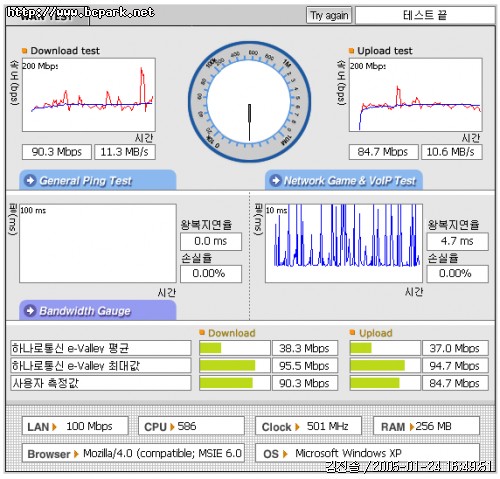Click the 95.5 Mbps value cell
Viewport: 500px width, 479px height.
(305, 365)
